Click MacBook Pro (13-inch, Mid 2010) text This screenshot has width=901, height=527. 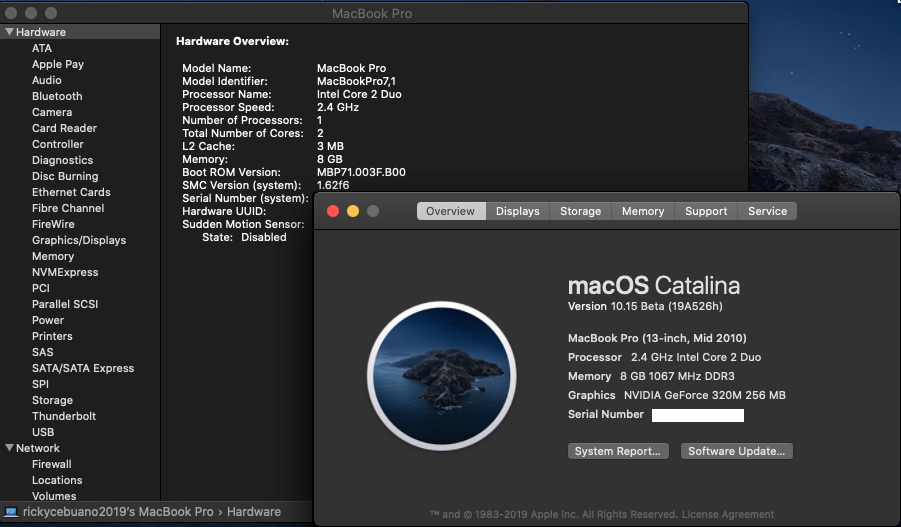(x=657, y=338)
